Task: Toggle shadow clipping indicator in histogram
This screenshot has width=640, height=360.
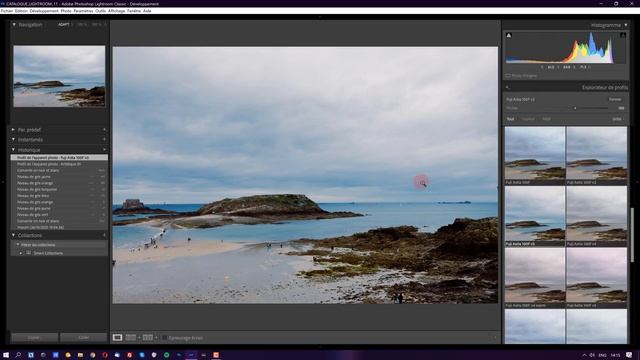Action: pos(509,36)
